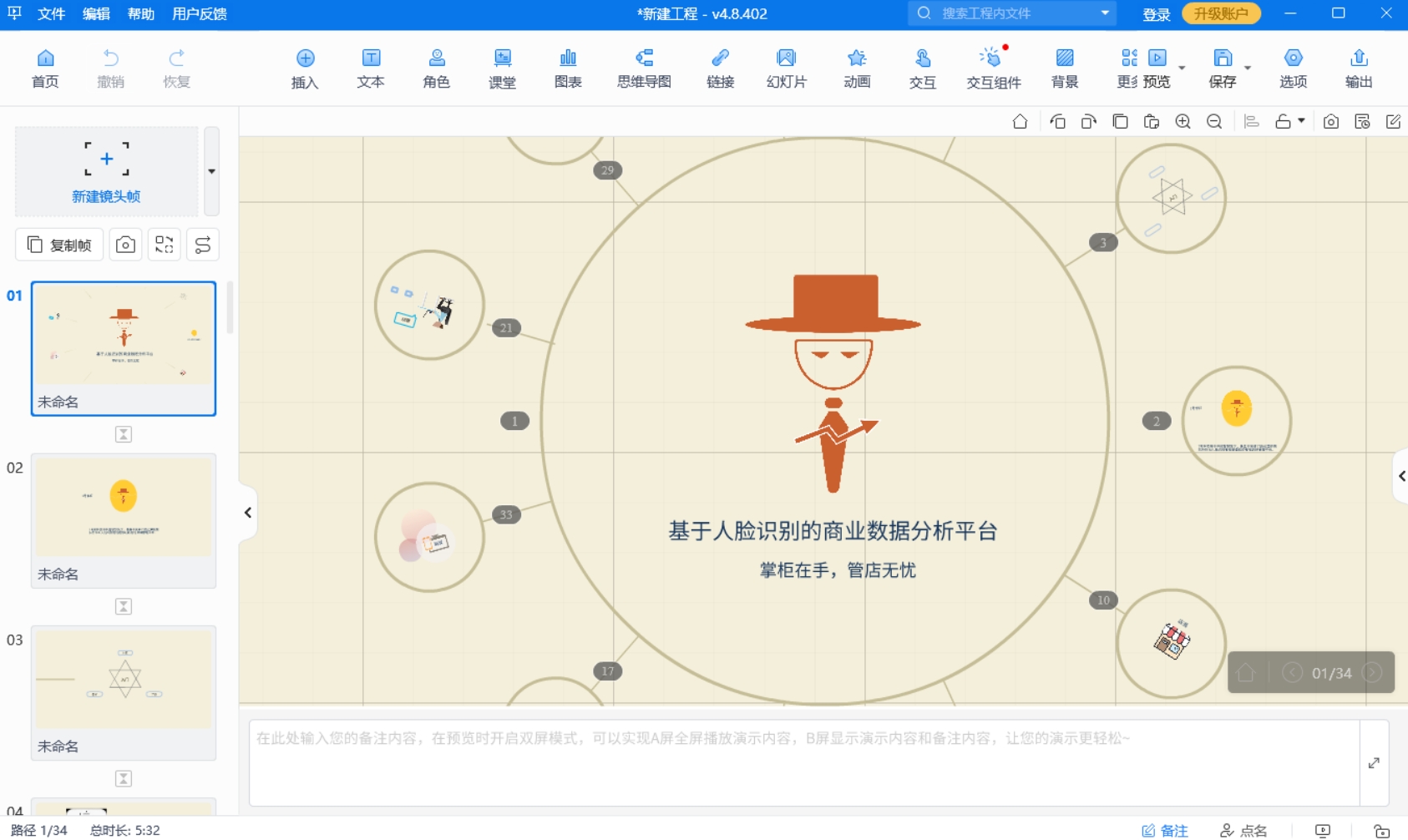Click the rotate counterclockwise canvas icon
1408x840 pixels.
click(x=1057, y=122)
